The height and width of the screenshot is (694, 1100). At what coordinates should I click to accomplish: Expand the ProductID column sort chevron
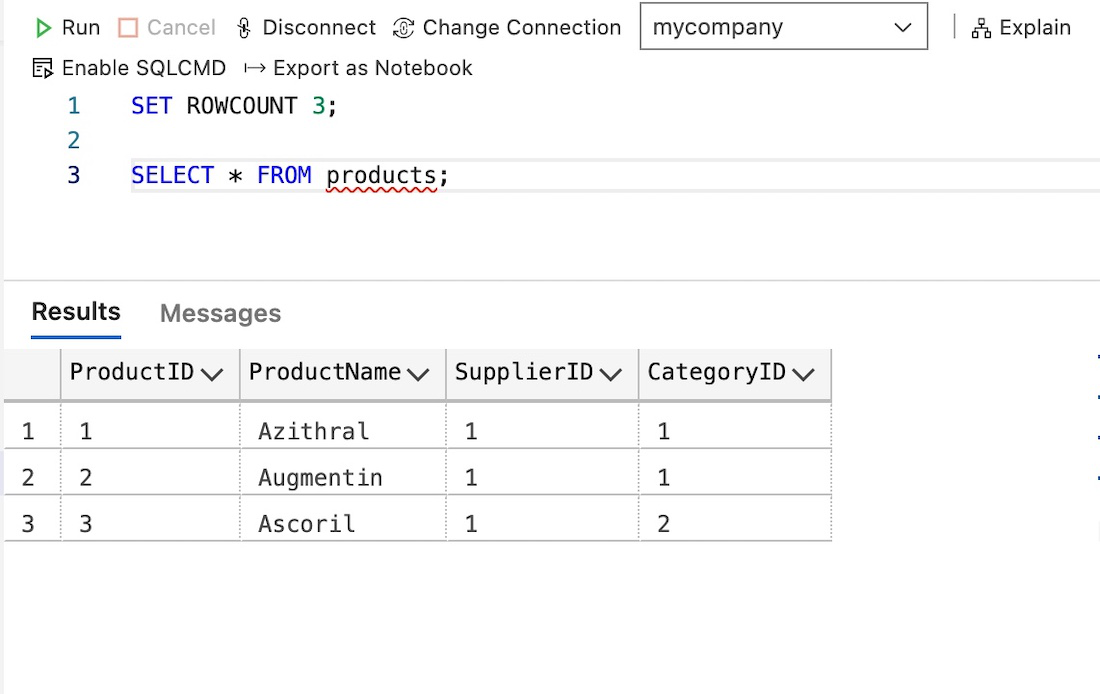tap(212, 374)
